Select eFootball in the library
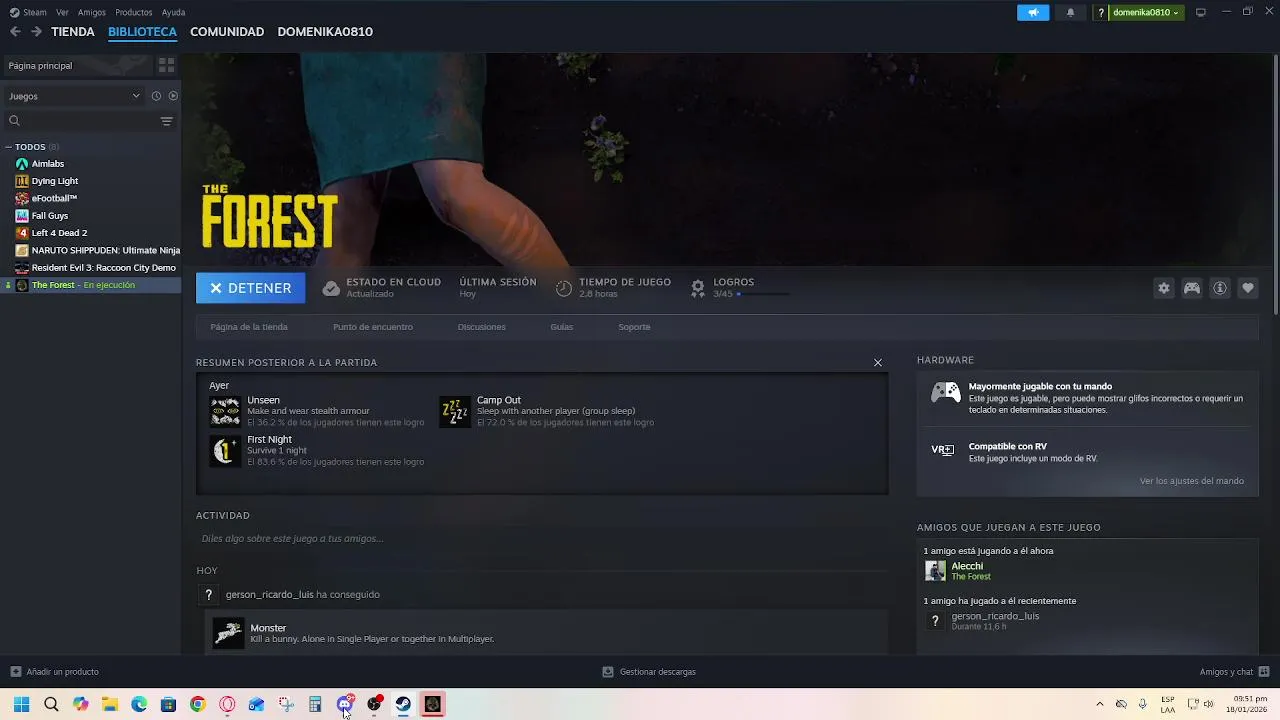The image size is (1280, 720). (90, 198)
